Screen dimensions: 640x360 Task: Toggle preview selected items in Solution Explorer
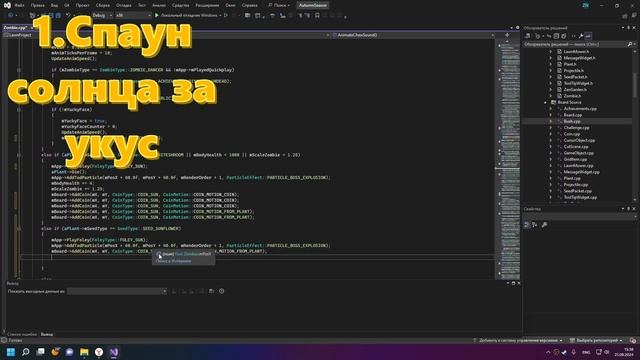tap(588, 36)
